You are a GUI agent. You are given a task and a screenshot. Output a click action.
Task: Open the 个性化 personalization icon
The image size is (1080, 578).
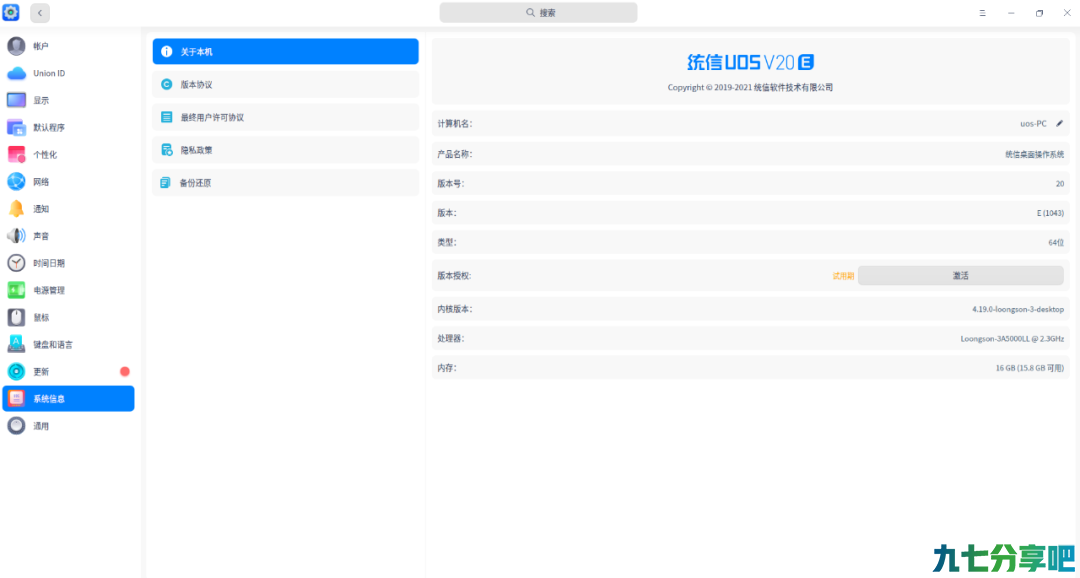point(16,154)
